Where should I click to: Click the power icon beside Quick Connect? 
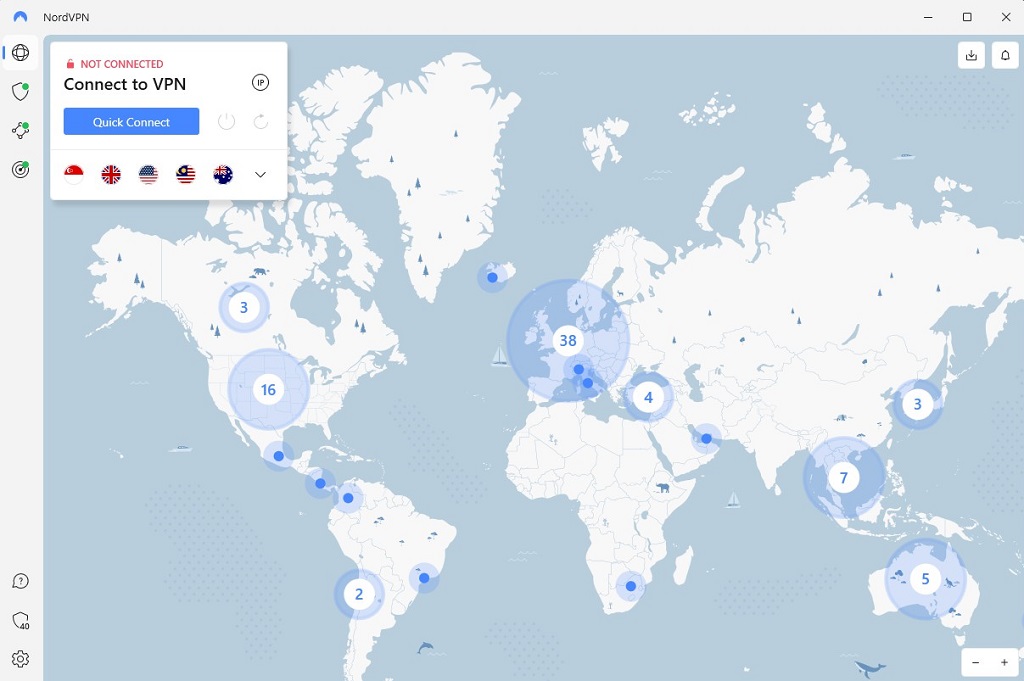point(226,121)
